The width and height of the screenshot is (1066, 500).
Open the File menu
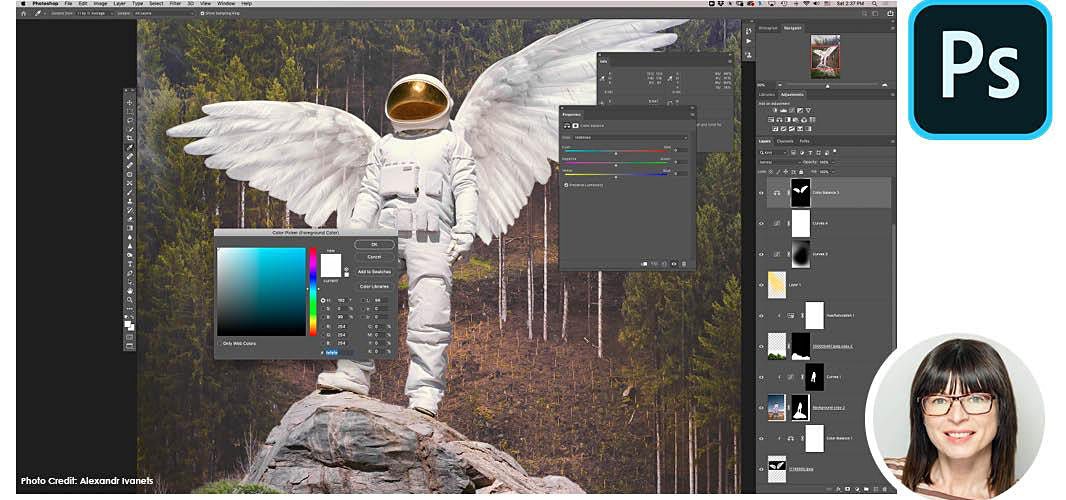[x=69, y=3]
